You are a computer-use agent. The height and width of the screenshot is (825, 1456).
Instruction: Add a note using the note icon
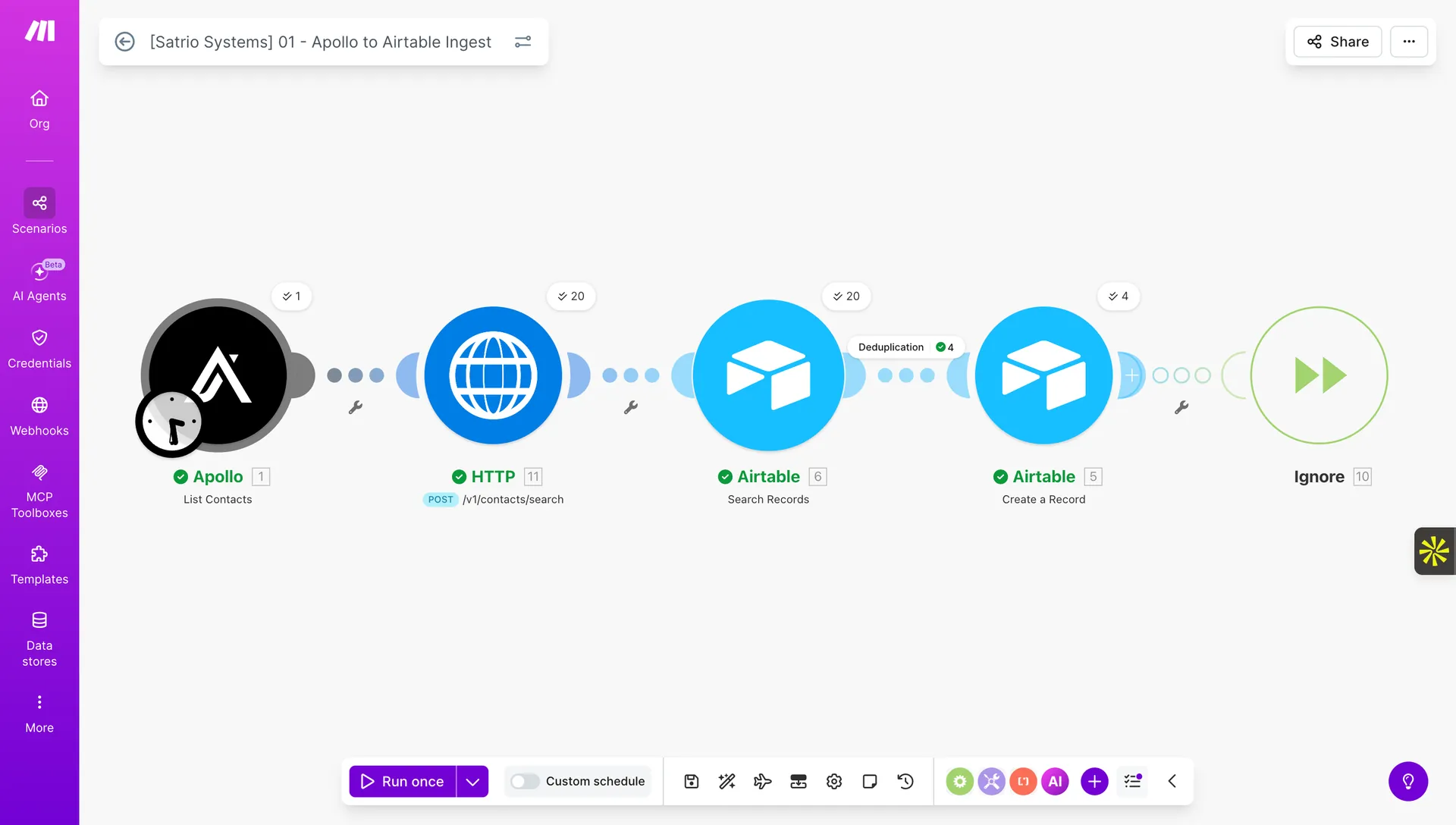coord(869,781)
